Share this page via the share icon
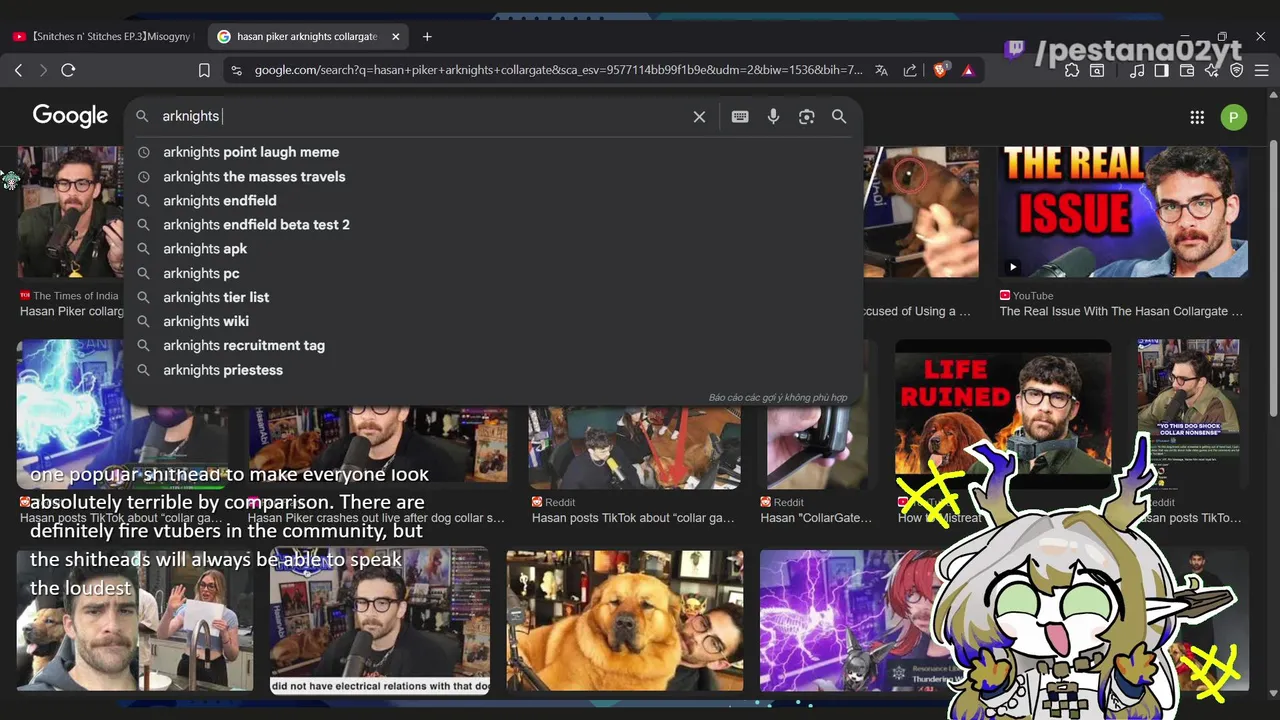The height and width of the screenshot is (720, 1280). 910,70
